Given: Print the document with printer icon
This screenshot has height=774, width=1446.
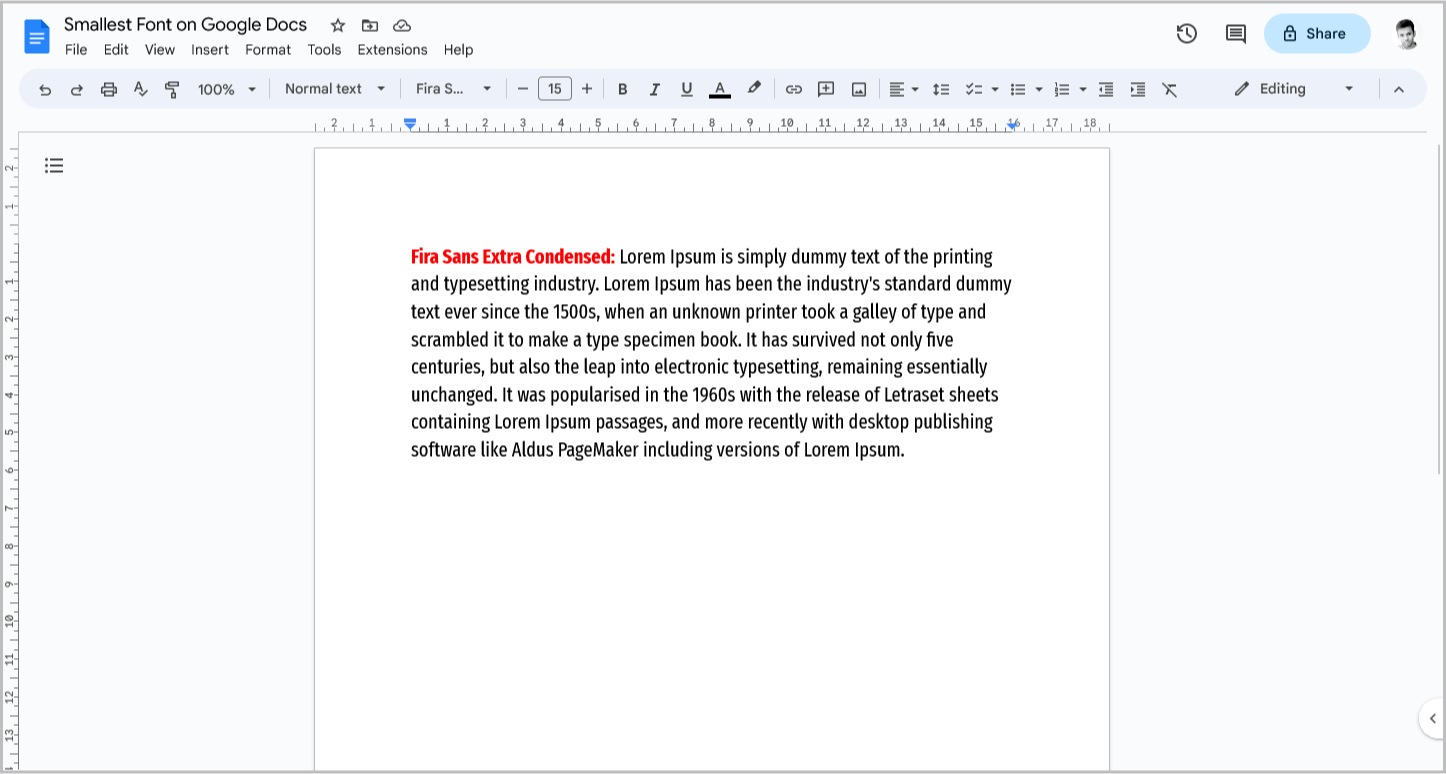Looking at the screenshot, I should 109,89.
